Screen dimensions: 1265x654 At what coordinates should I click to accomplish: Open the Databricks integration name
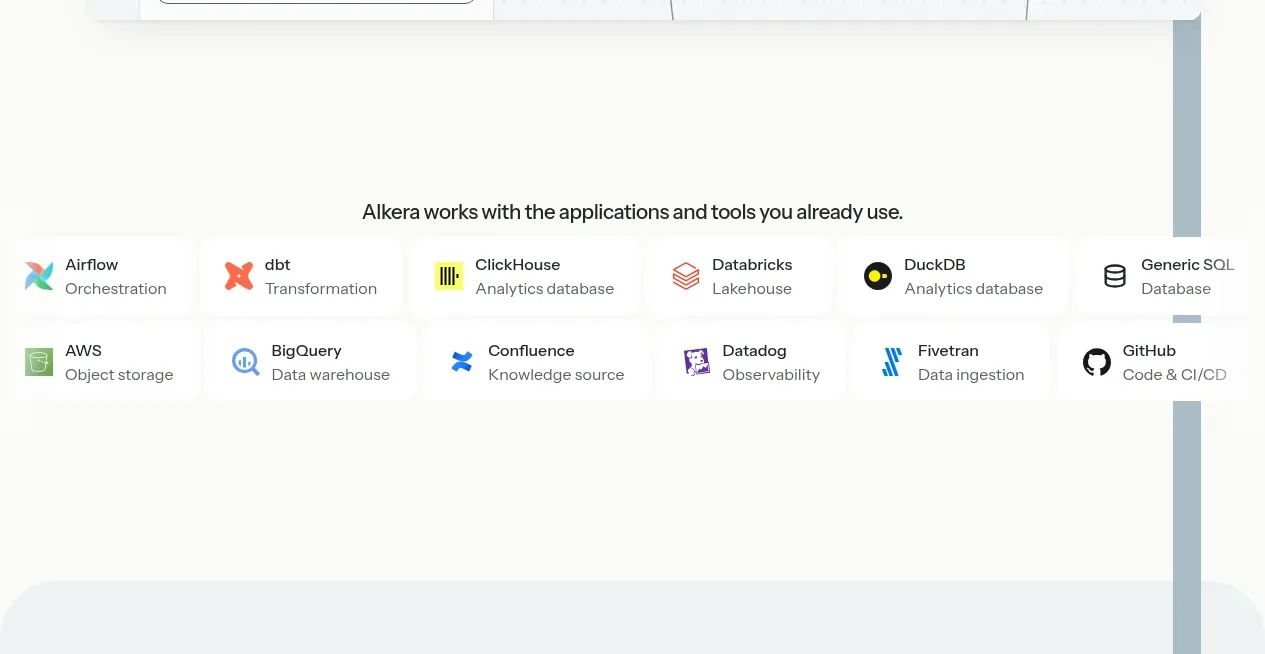pos(752,265)
